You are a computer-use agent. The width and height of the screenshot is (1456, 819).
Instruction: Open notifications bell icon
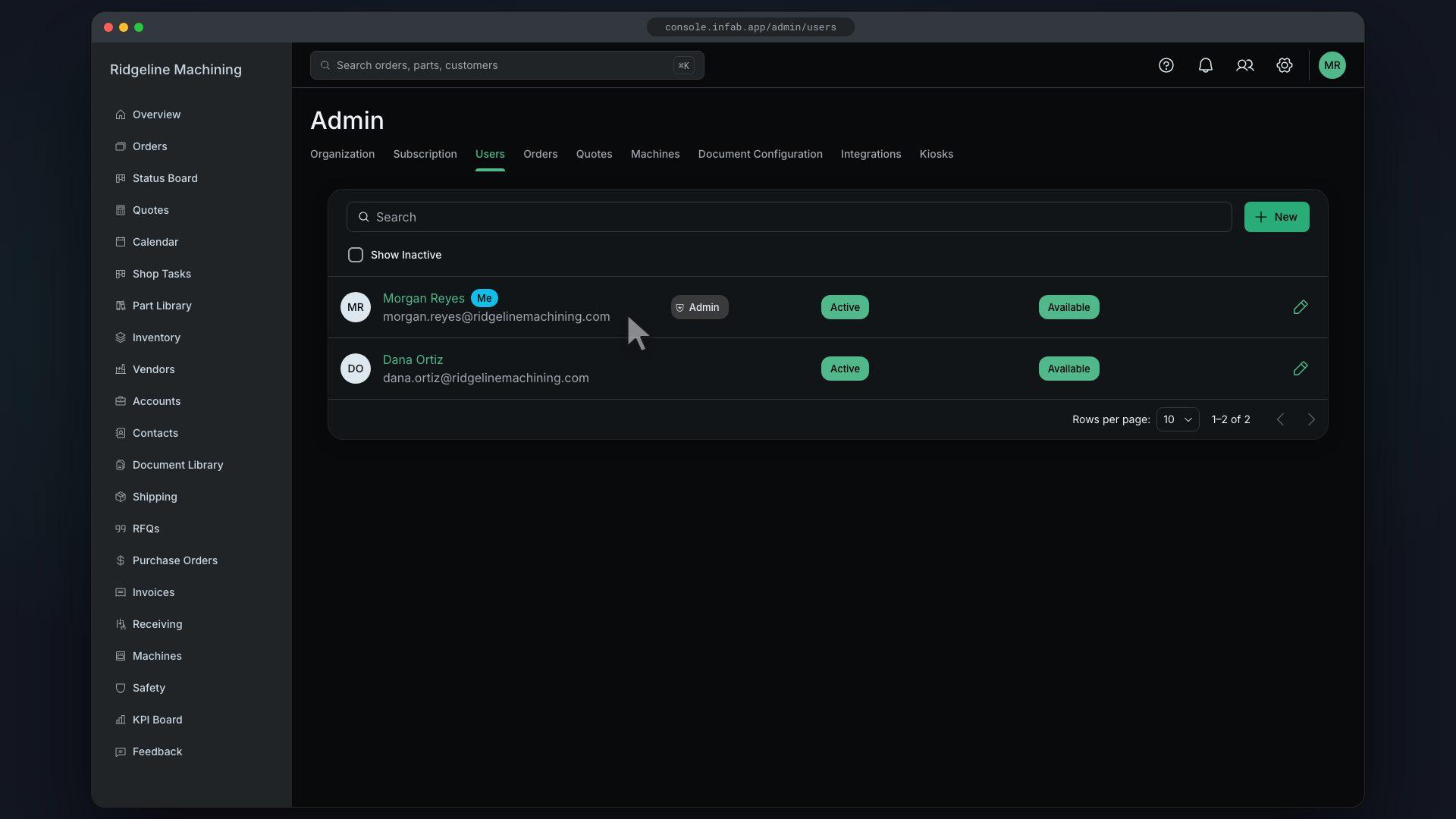click(1206, 65)
